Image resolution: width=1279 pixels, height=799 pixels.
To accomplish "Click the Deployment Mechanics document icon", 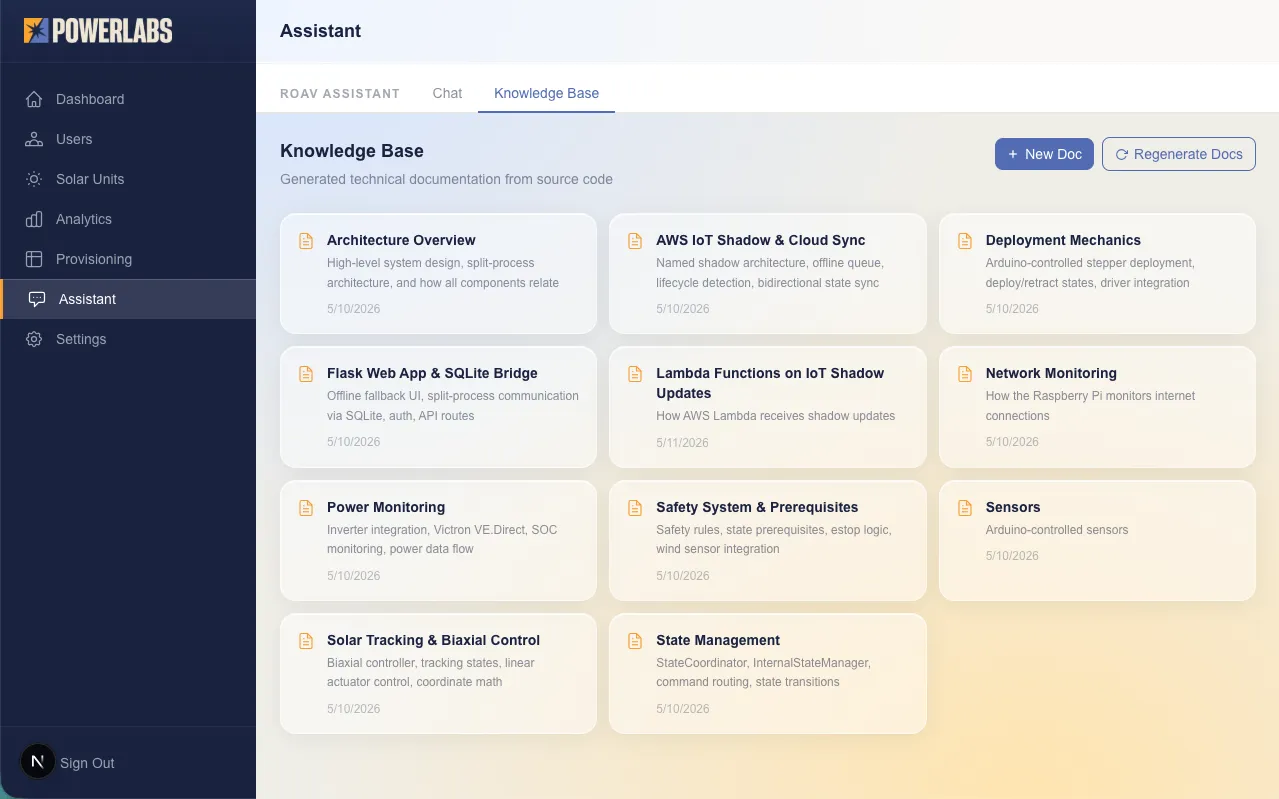I will click(x=965, y=241).
